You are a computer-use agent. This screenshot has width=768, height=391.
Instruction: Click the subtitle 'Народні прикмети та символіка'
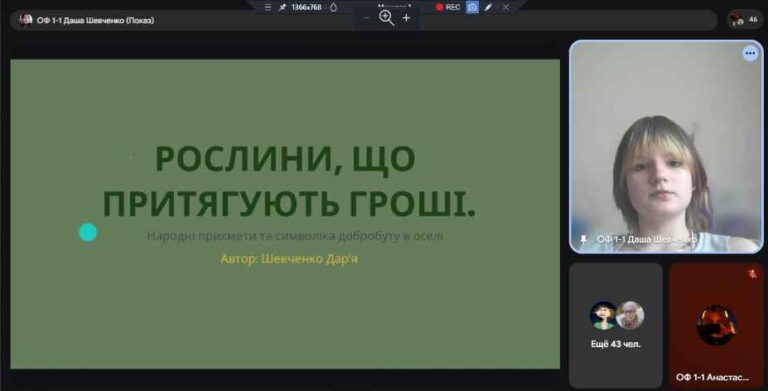(241, 236)
